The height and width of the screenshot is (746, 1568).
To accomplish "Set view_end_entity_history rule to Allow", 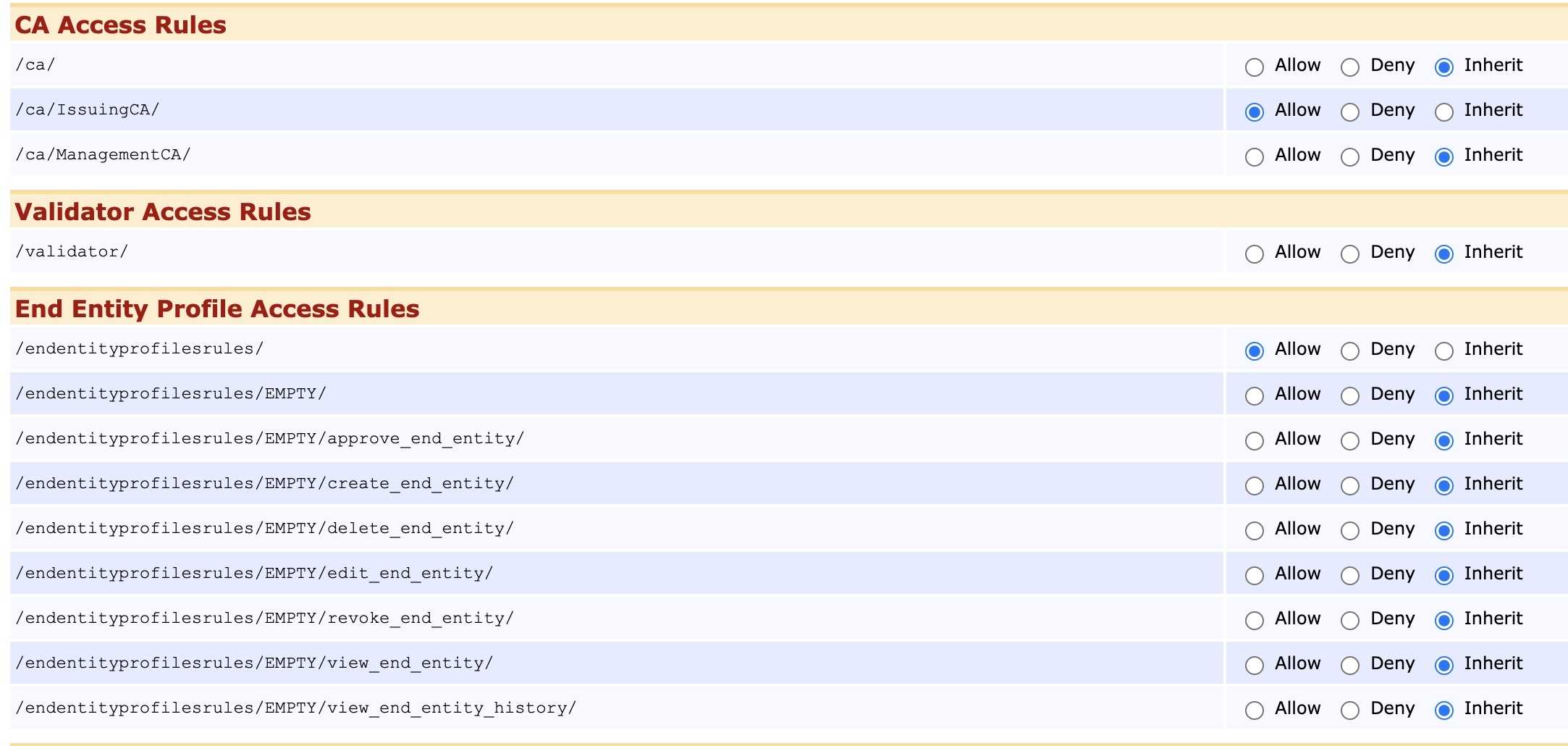I will click(1254, 711).
